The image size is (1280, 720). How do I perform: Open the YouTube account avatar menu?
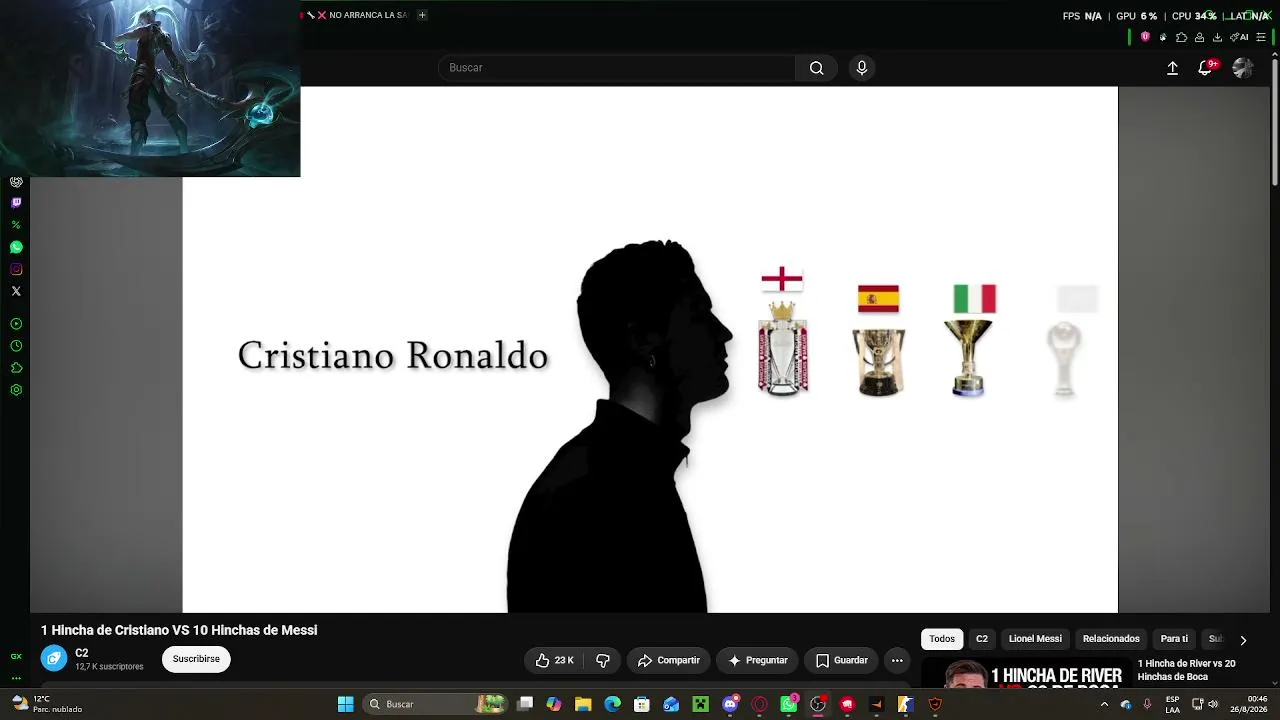1243,68
